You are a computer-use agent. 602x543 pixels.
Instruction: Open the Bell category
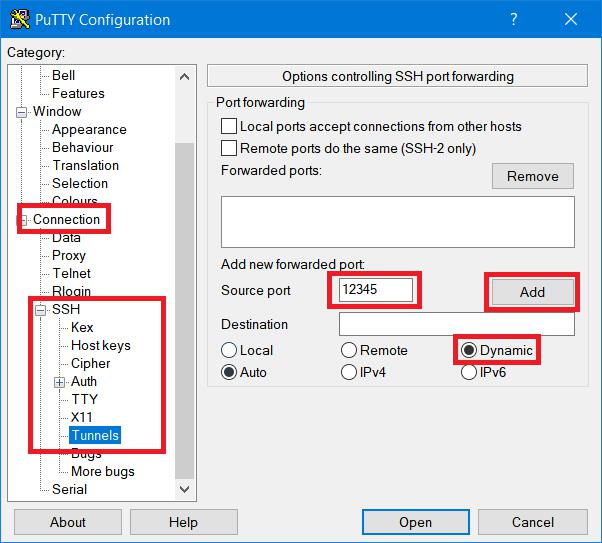click(63, 75)
